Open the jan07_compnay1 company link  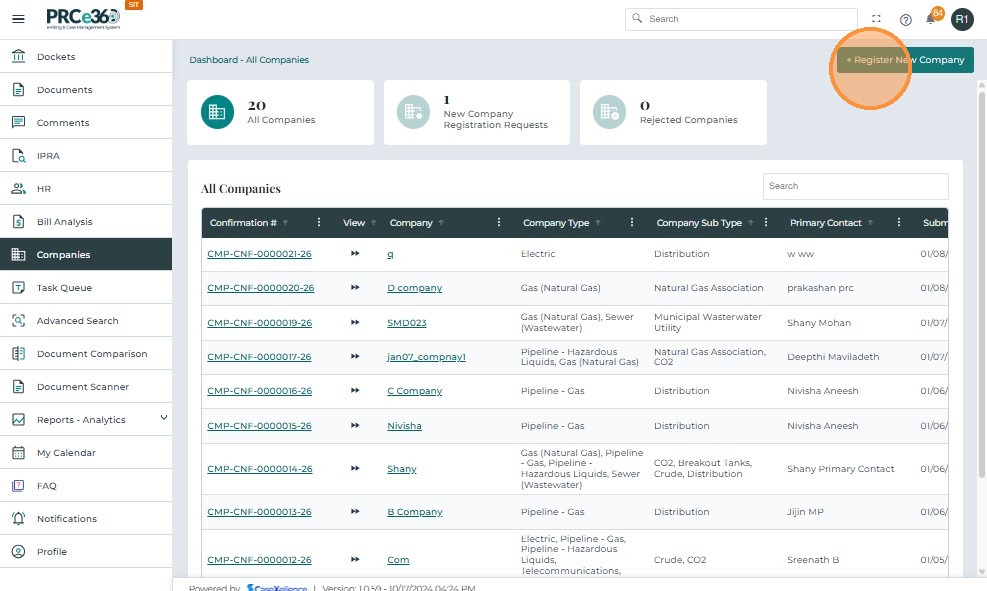(426, 357)
